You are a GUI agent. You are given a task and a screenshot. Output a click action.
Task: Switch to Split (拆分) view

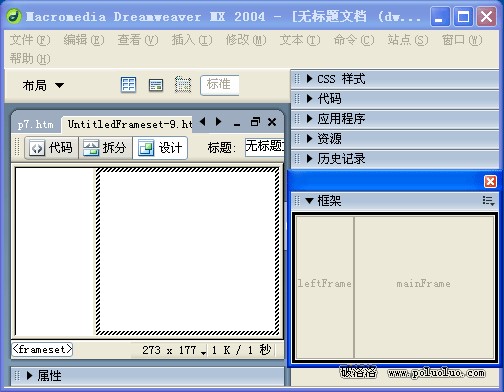click(x=105, y=148)
